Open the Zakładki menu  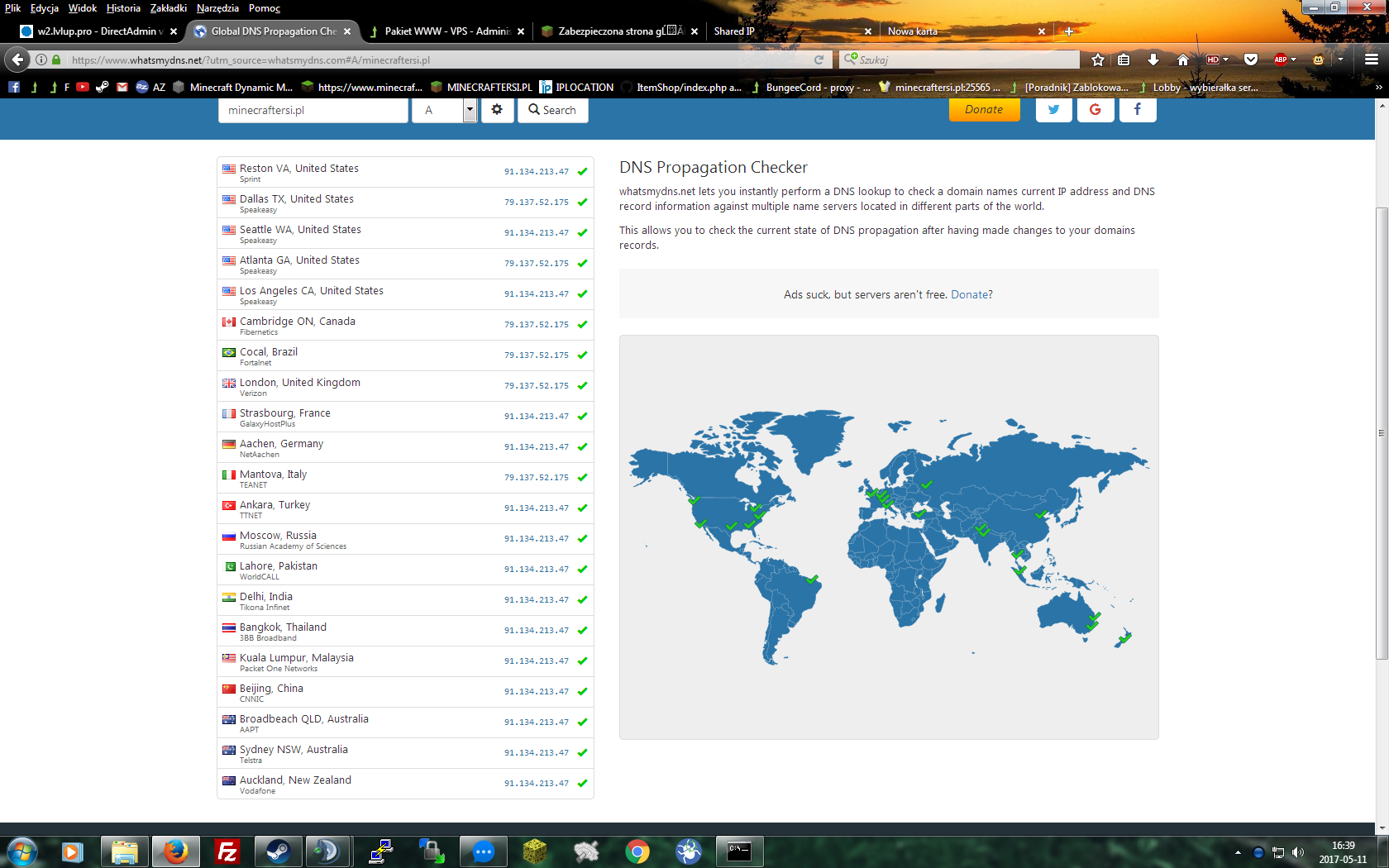[x=168, y=8]
